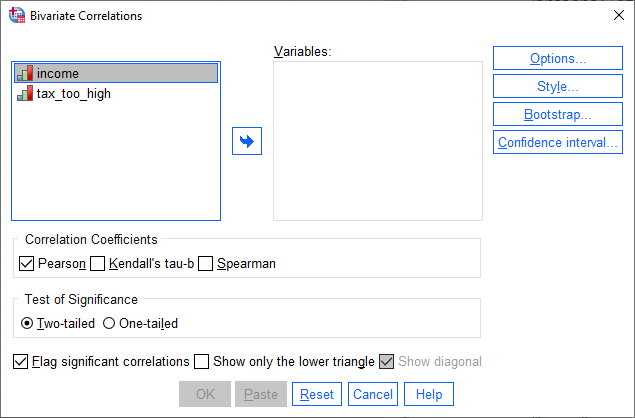Close the Bivariate Correlations dialog
The height and width of the screenshot is (418, 635).
[618, 15]
